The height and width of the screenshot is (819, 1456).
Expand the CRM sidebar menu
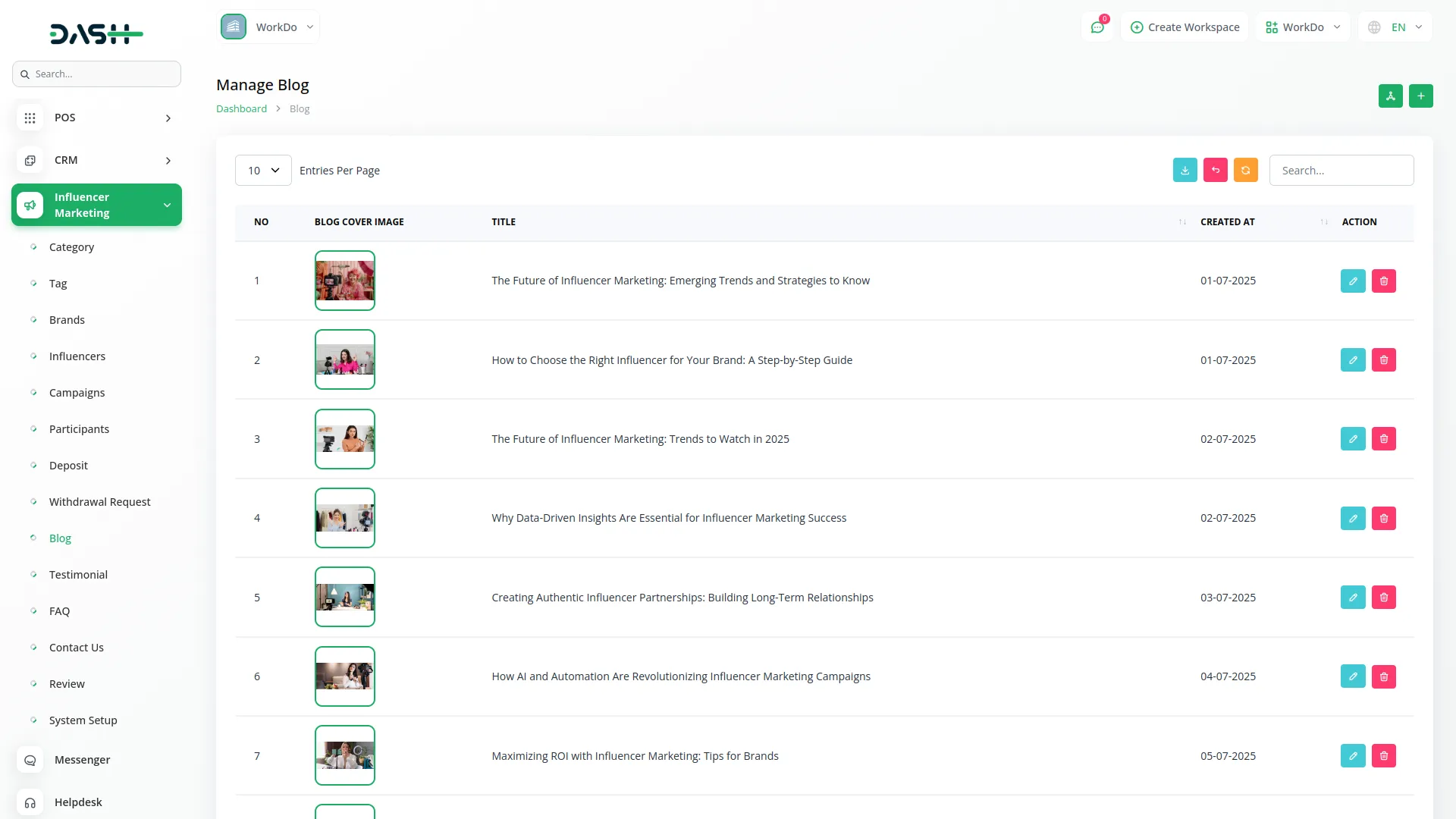pos(96,160)
